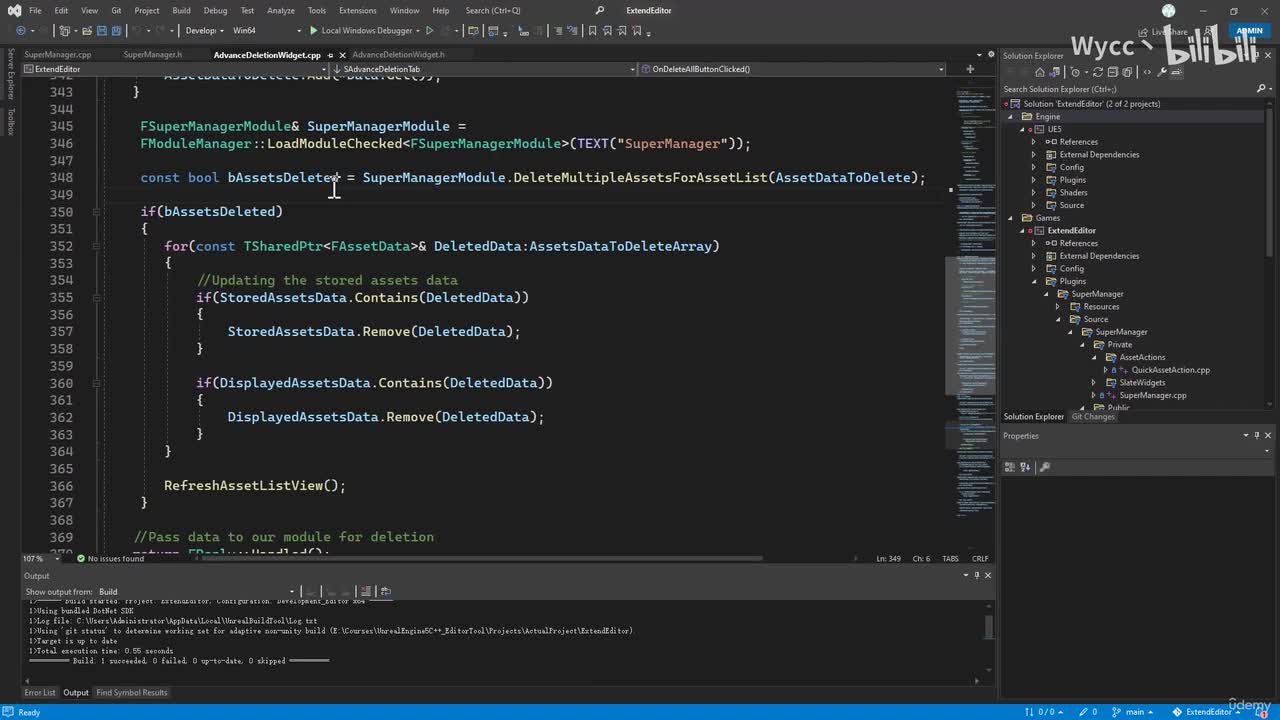Image resolution: width=1280 pixels, height=720 pixels.
Task: Switch to Error List tab
Action: point(40,692)
